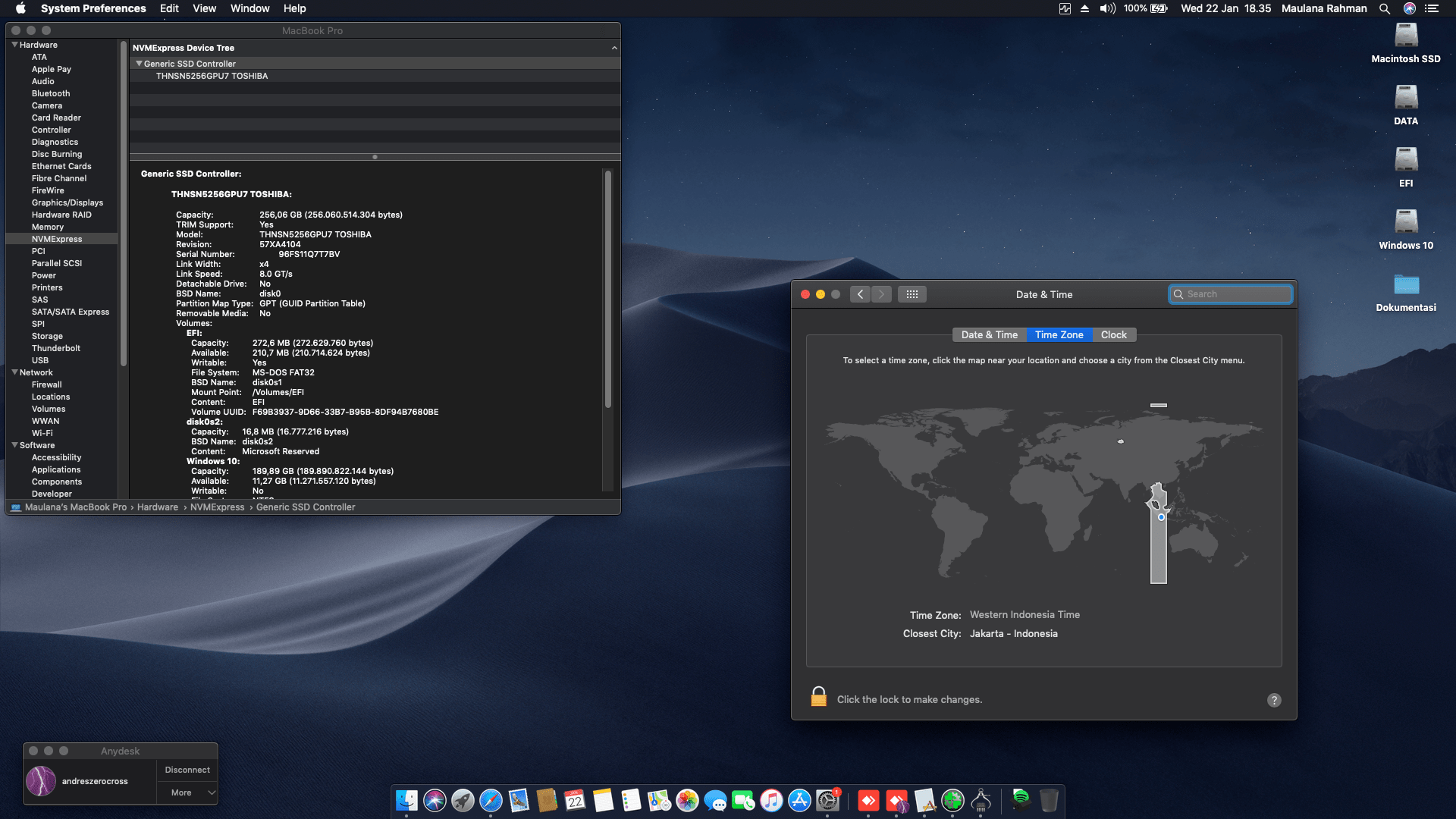Click the Anydesk Disconnect button

[187, 770]
